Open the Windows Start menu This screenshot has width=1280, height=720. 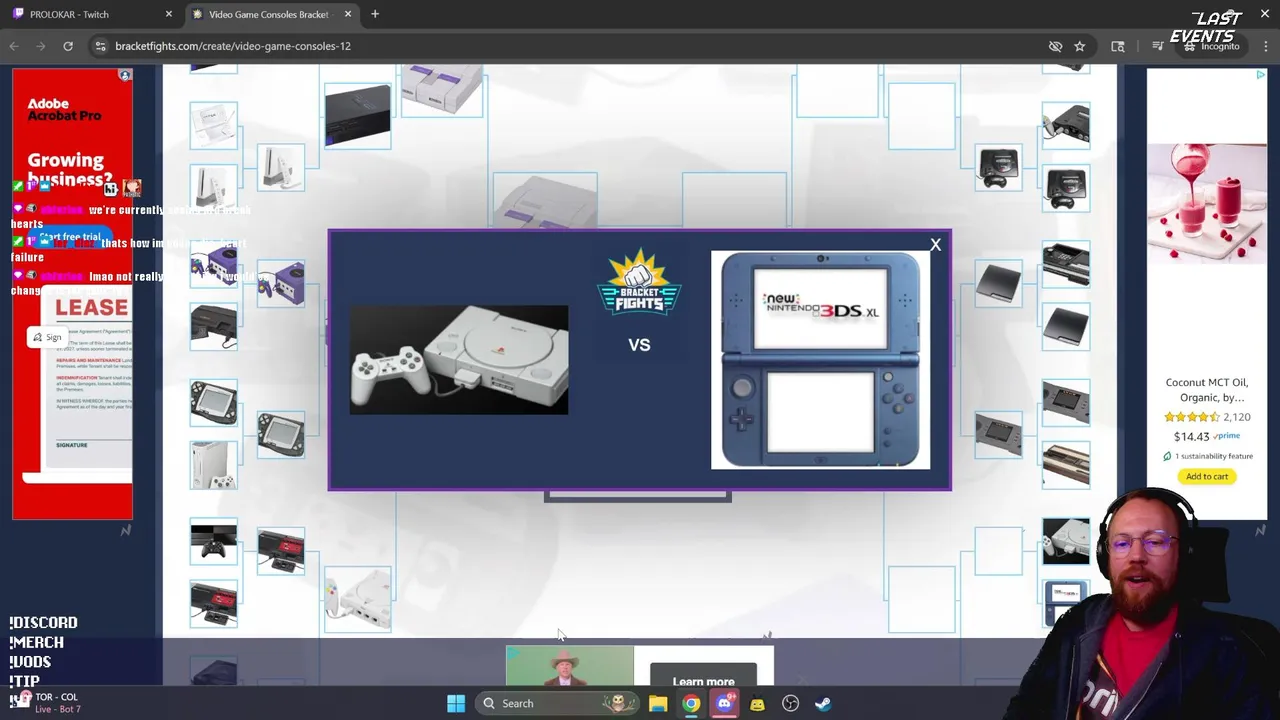456,703
